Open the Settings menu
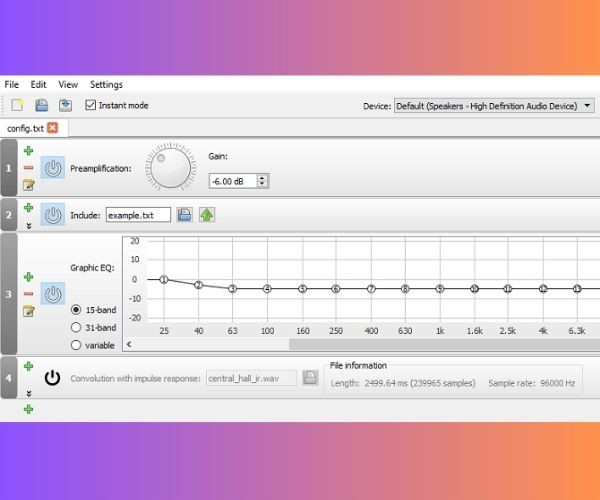The height and width of the screenshot is (500, 600). pos(106,85)
